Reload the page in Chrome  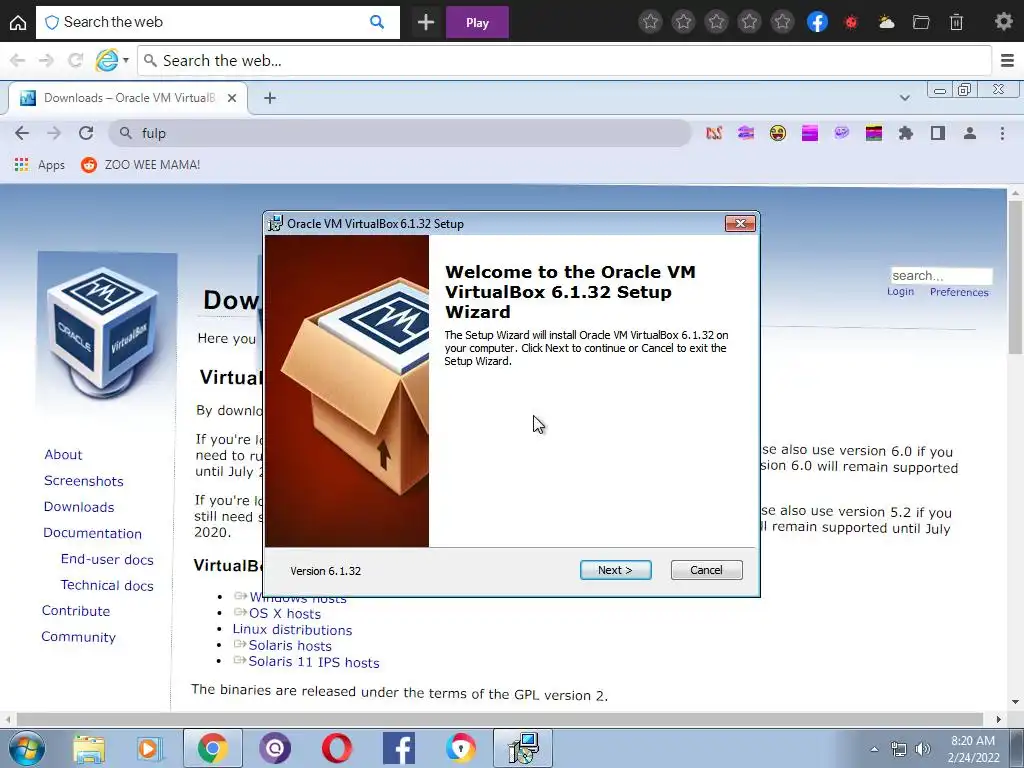pyautogui.click(x=86, y=133)
